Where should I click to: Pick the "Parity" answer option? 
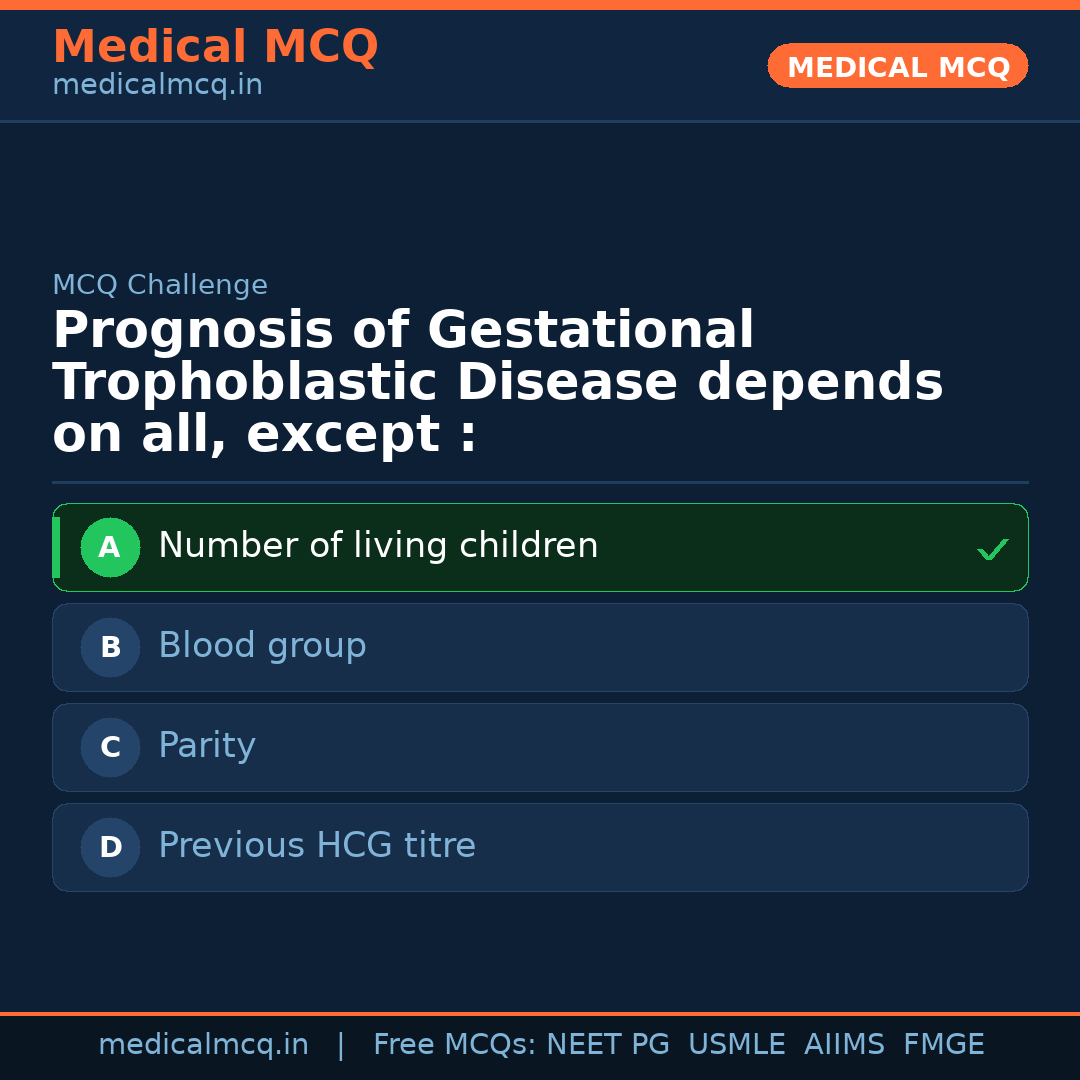[207, 746]
